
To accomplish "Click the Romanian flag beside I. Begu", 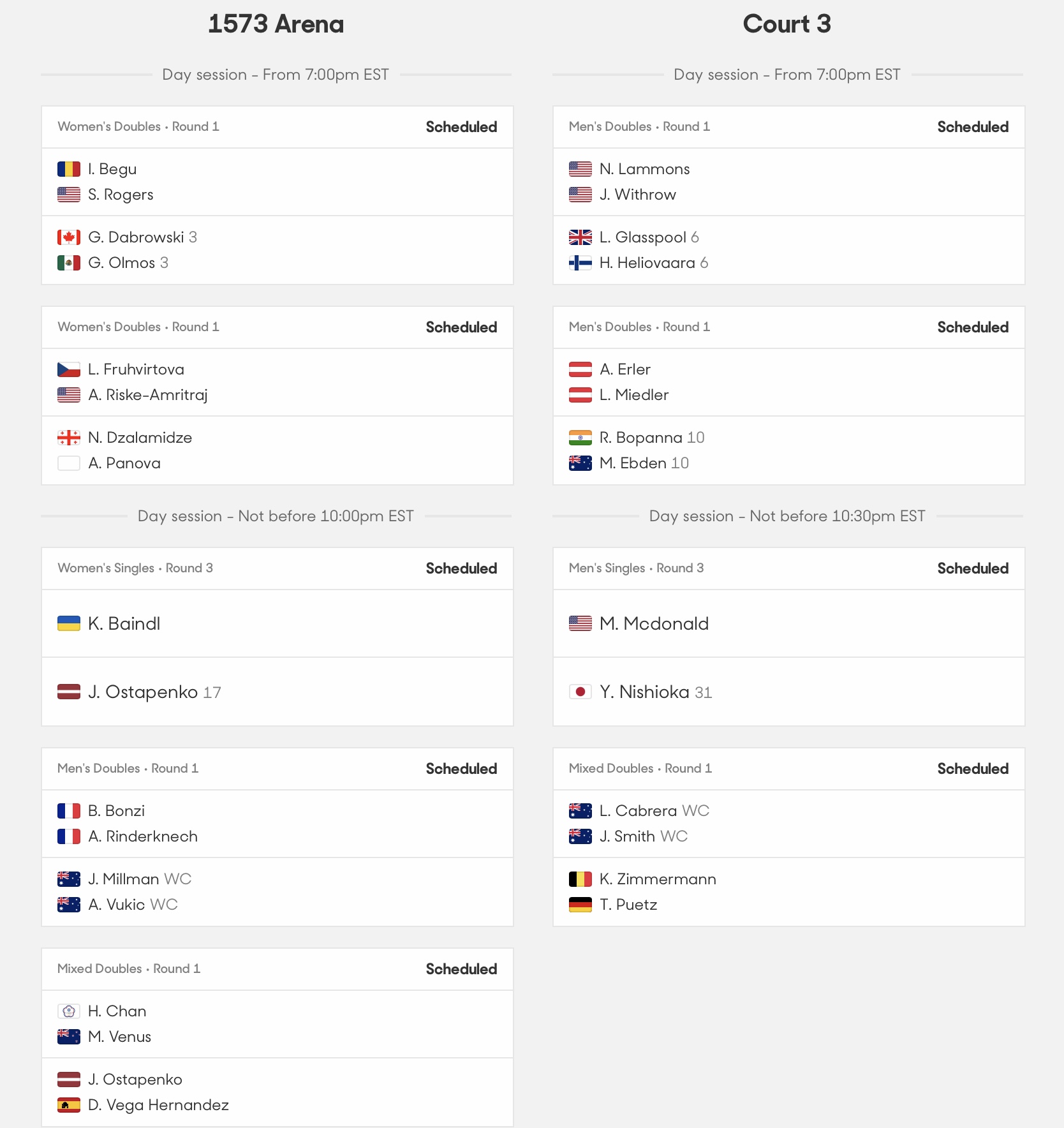I will pos(69,169).
